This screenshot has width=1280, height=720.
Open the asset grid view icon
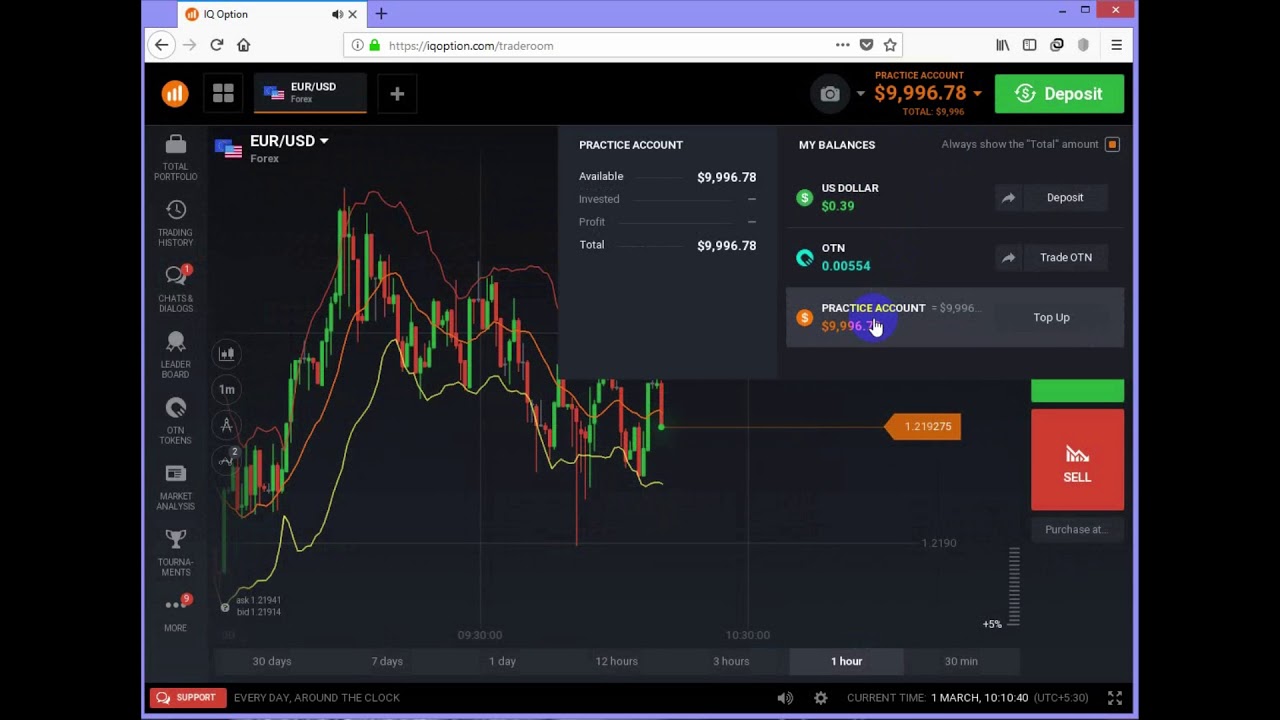pos(223,94)
